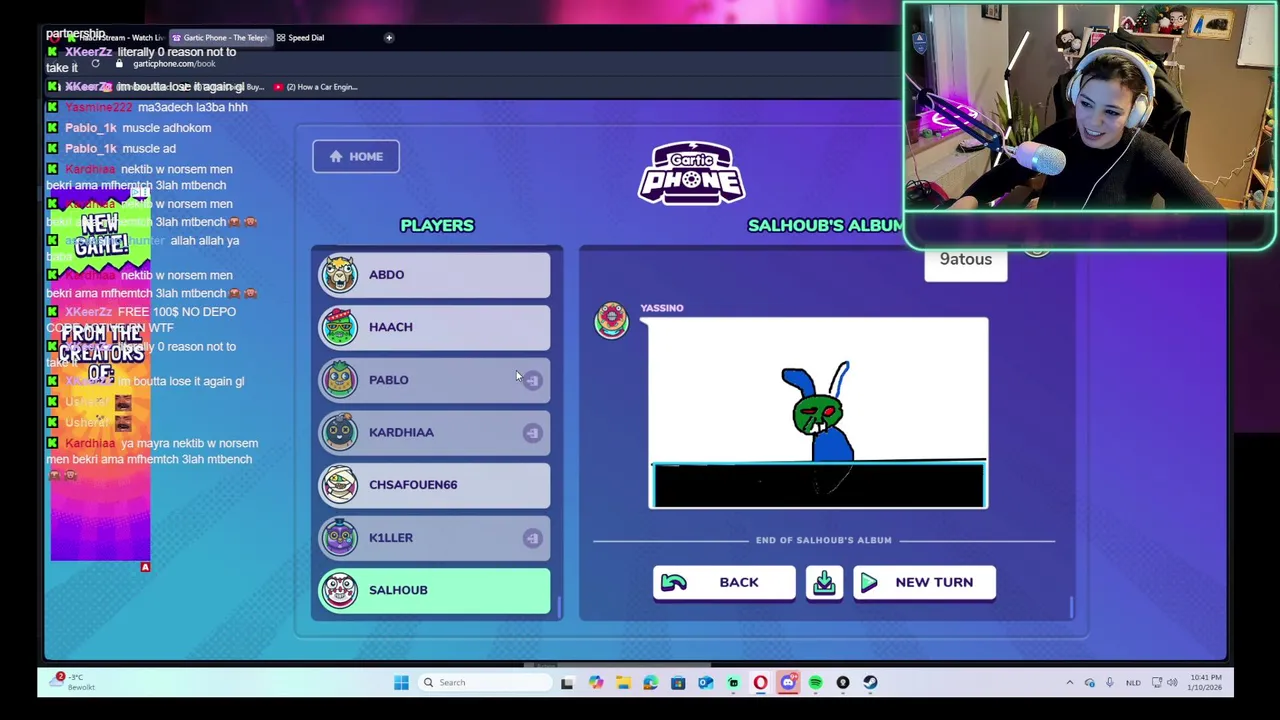
Task: Open Steam from the taskbar
Action: point(870,683)
